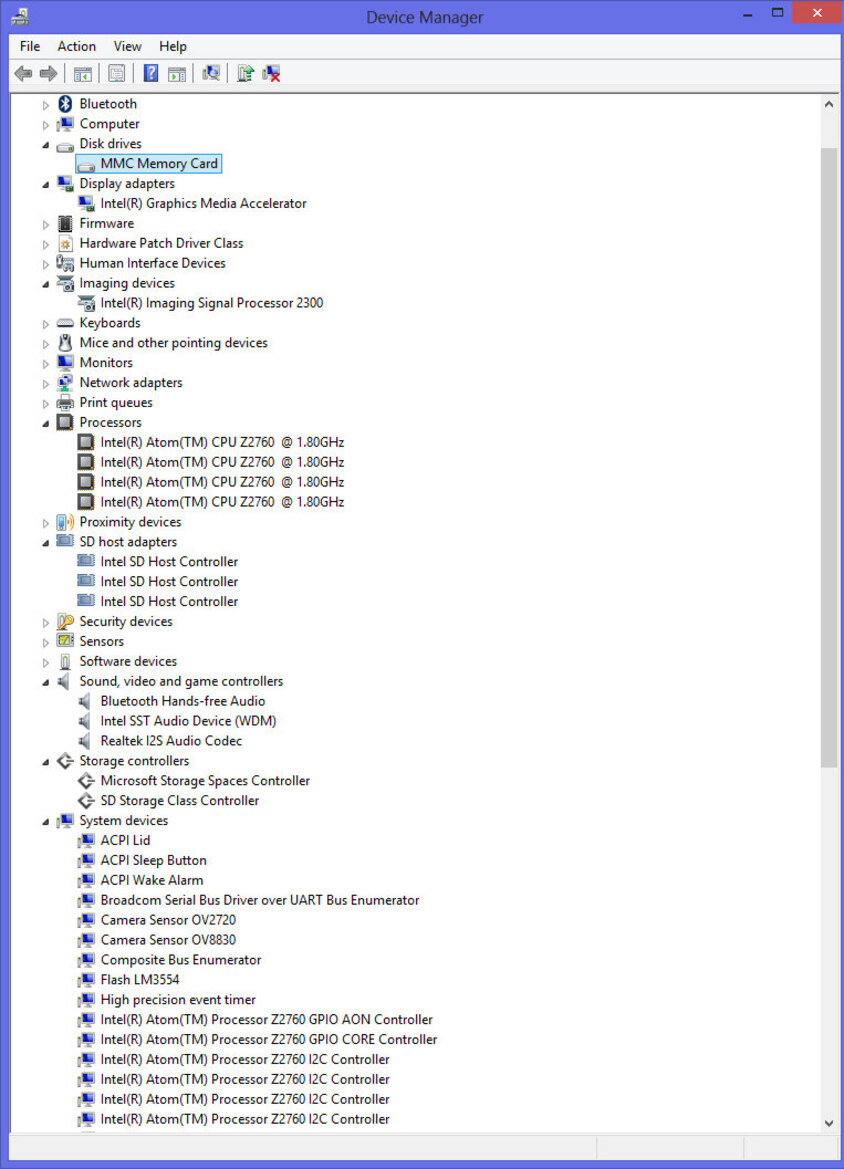This screenshot has height=1169, width=844.
Task: Collapse the System devices node
Action: pyautogui.click(x=45, y=822)
